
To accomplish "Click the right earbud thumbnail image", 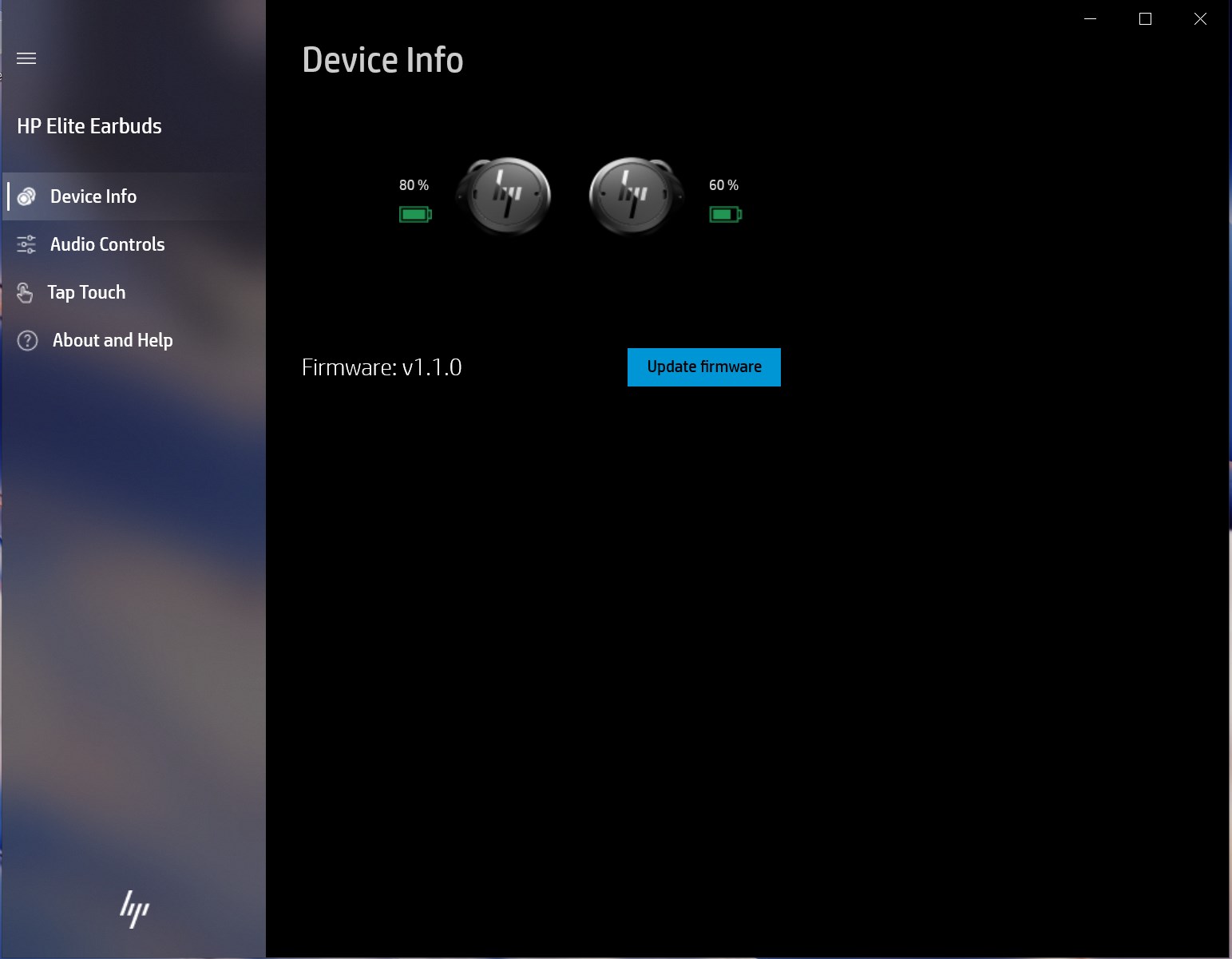I will [635, 196].
